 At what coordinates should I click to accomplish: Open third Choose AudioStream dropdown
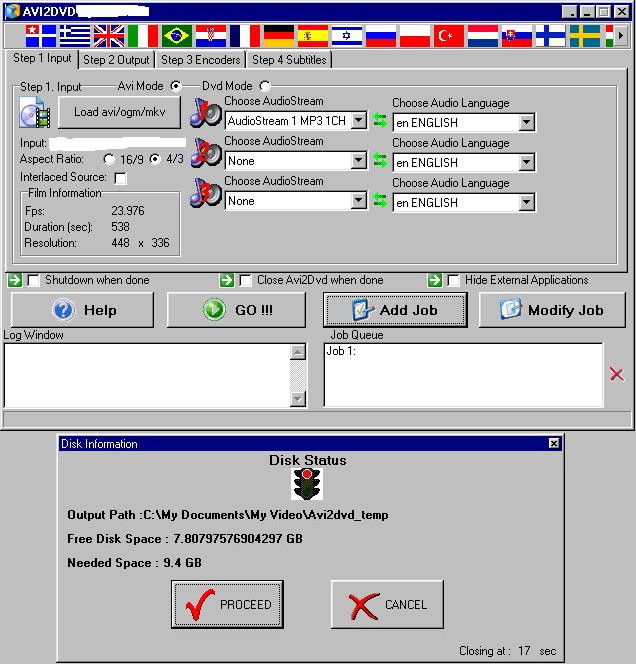tap(359, 201)
